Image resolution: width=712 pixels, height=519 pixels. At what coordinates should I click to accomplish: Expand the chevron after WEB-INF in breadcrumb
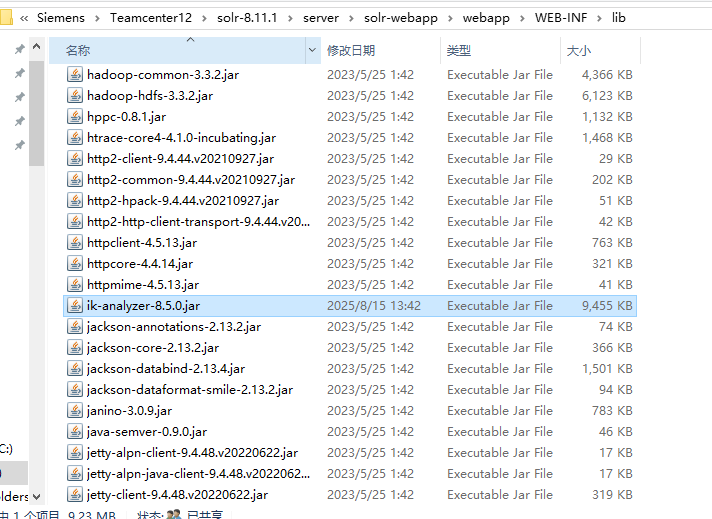tap(599, 18)
